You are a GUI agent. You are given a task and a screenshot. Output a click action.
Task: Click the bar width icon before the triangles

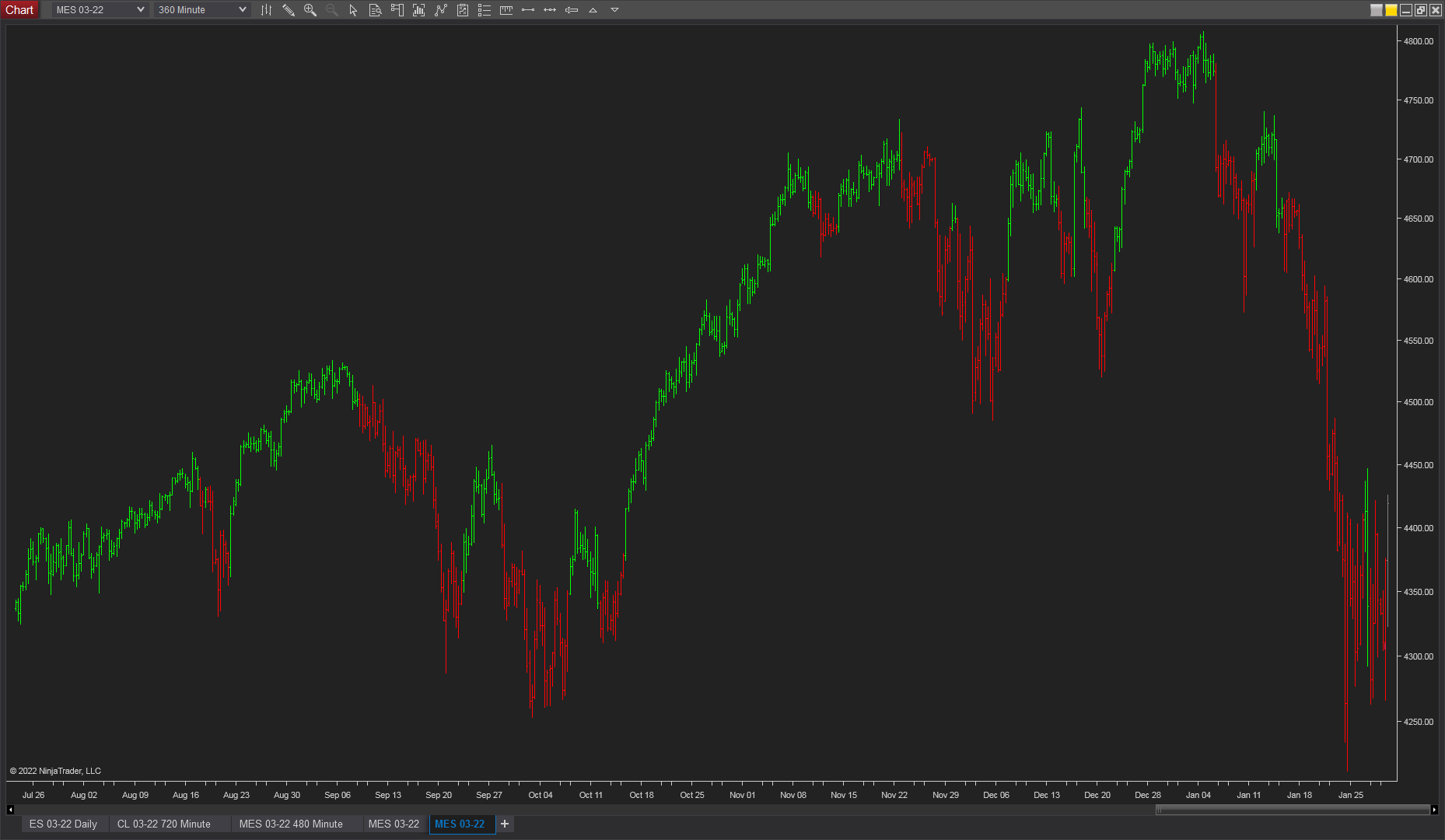point(571,10)
